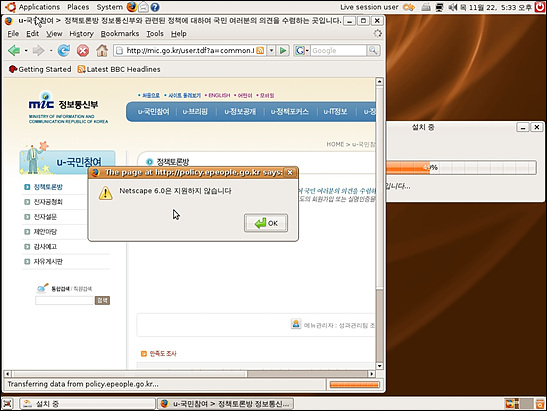Open the Tools menu
Viewport: 547px width, 411px height.
(x=155, y=33)
